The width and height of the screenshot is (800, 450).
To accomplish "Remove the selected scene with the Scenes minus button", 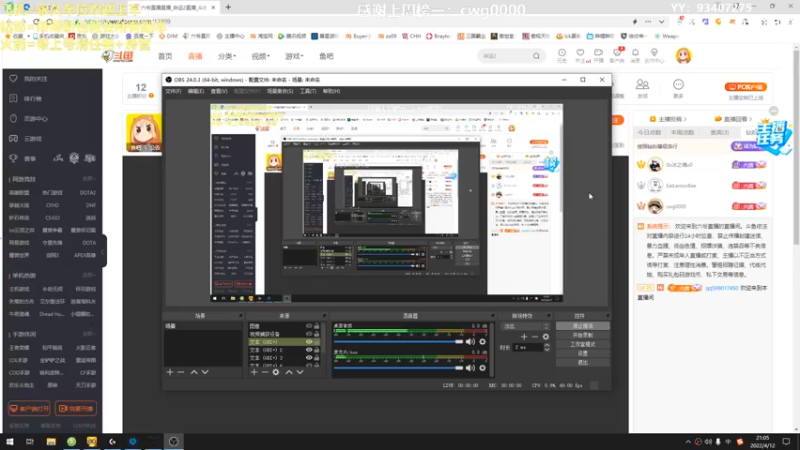I will (181, 372).
